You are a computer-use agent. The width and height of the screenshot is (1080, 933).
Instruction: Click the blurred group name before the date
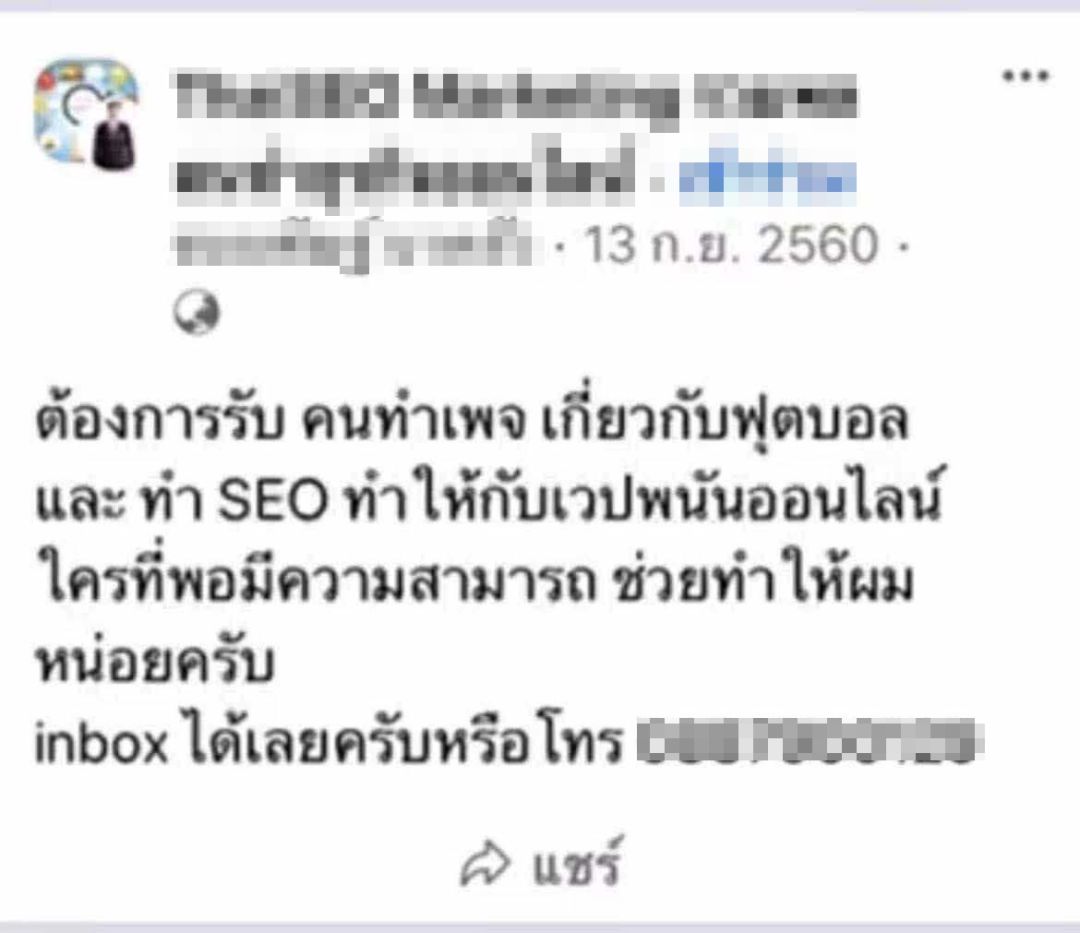(x=355, y=245)
